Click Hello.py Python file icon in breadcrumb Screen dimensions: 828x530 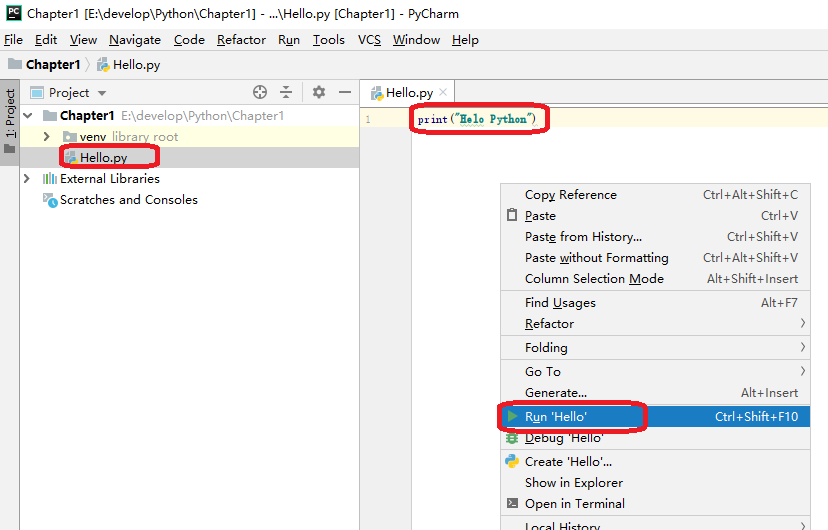tap(103, 64)
